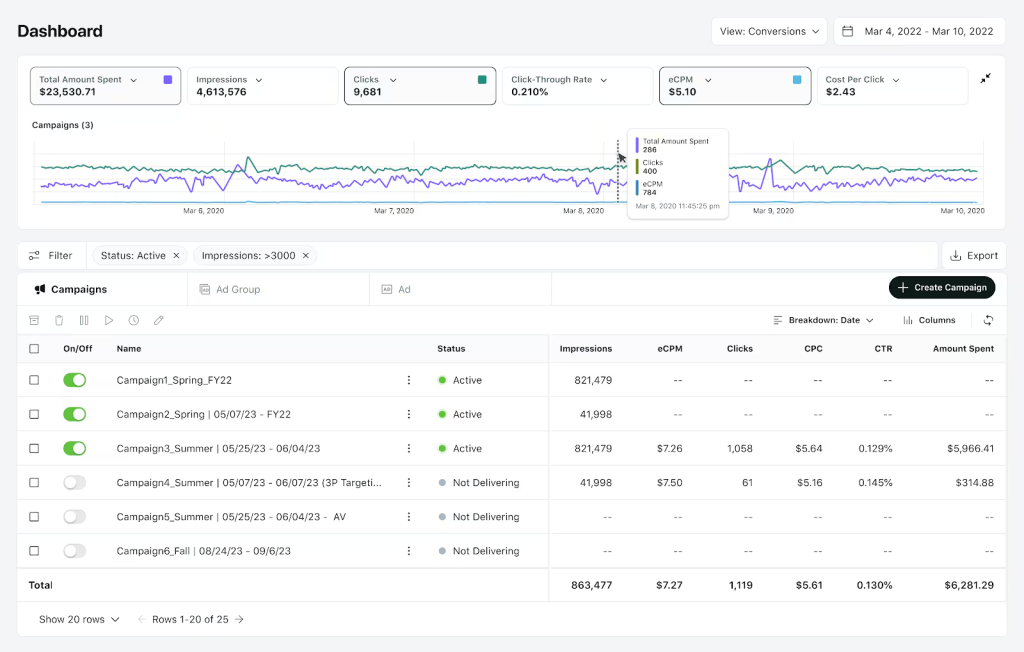Click the purple Total Amount Spent swatch
This screenshot has width=1024, height=652.
167,80
